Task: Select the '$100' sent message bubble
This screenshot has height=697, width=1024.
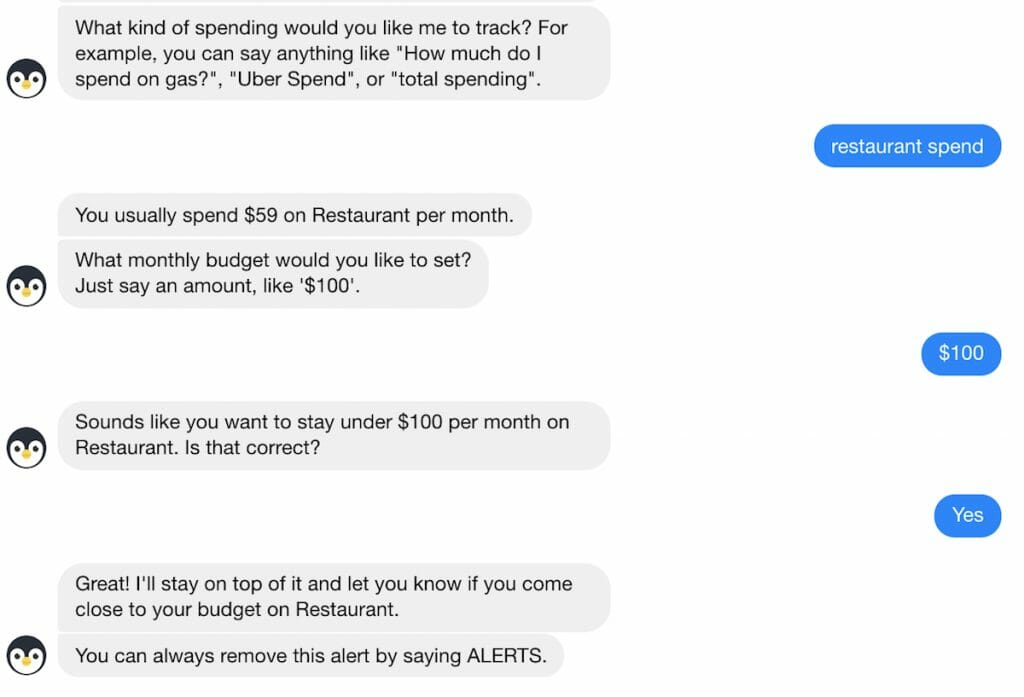Action: coord(961,353)
